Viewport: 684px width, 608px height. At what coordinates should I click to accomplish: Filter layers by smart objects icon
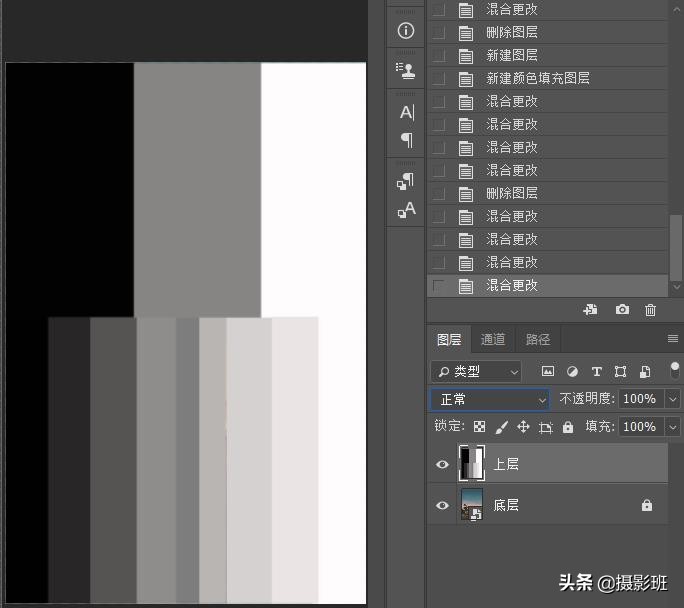pos(645,372)
